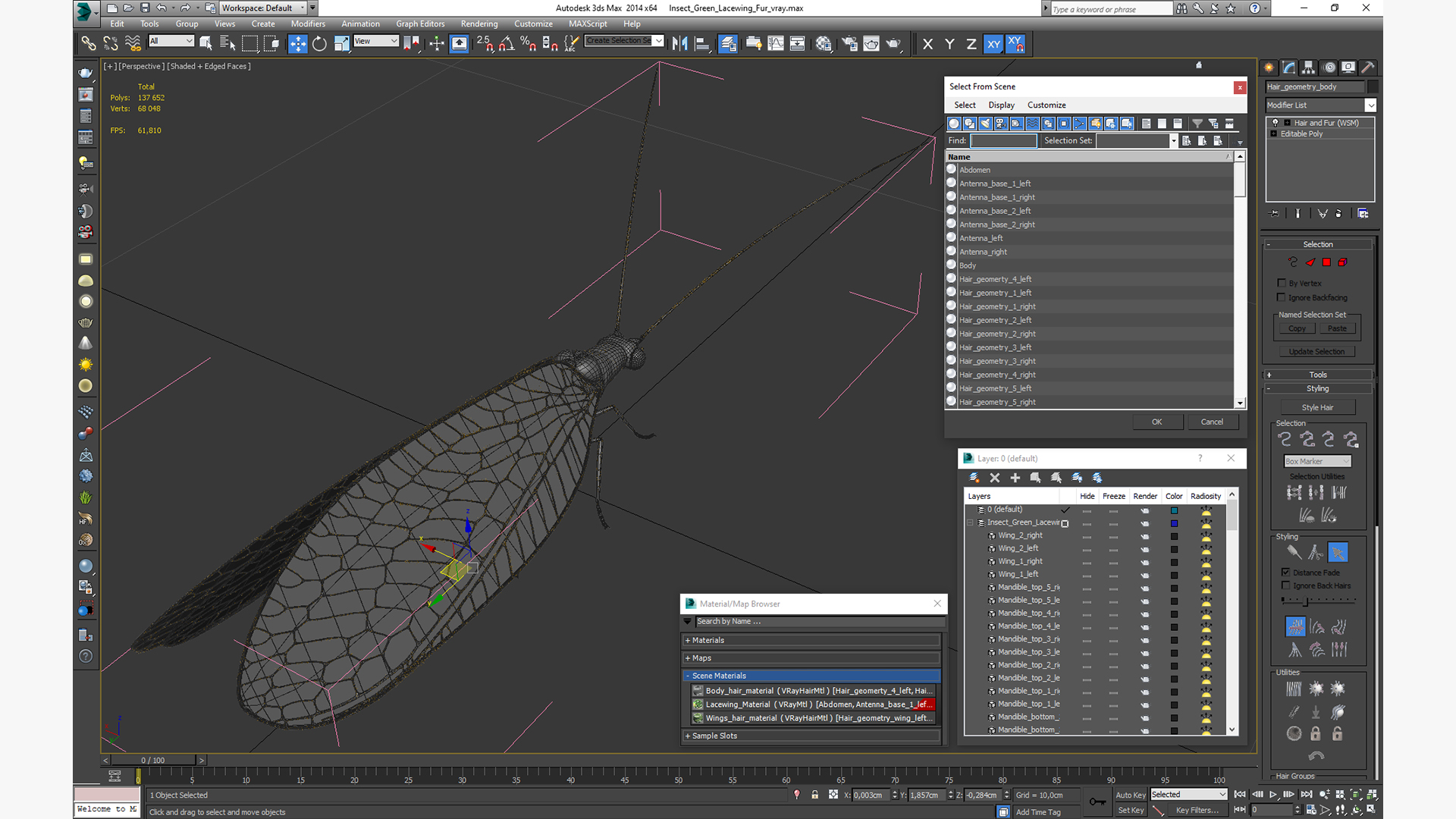The width and height of the screenshot is (1456, 819).
Task: Toggle Render for Wing_2_left layer row
Action: point(1145,549)
